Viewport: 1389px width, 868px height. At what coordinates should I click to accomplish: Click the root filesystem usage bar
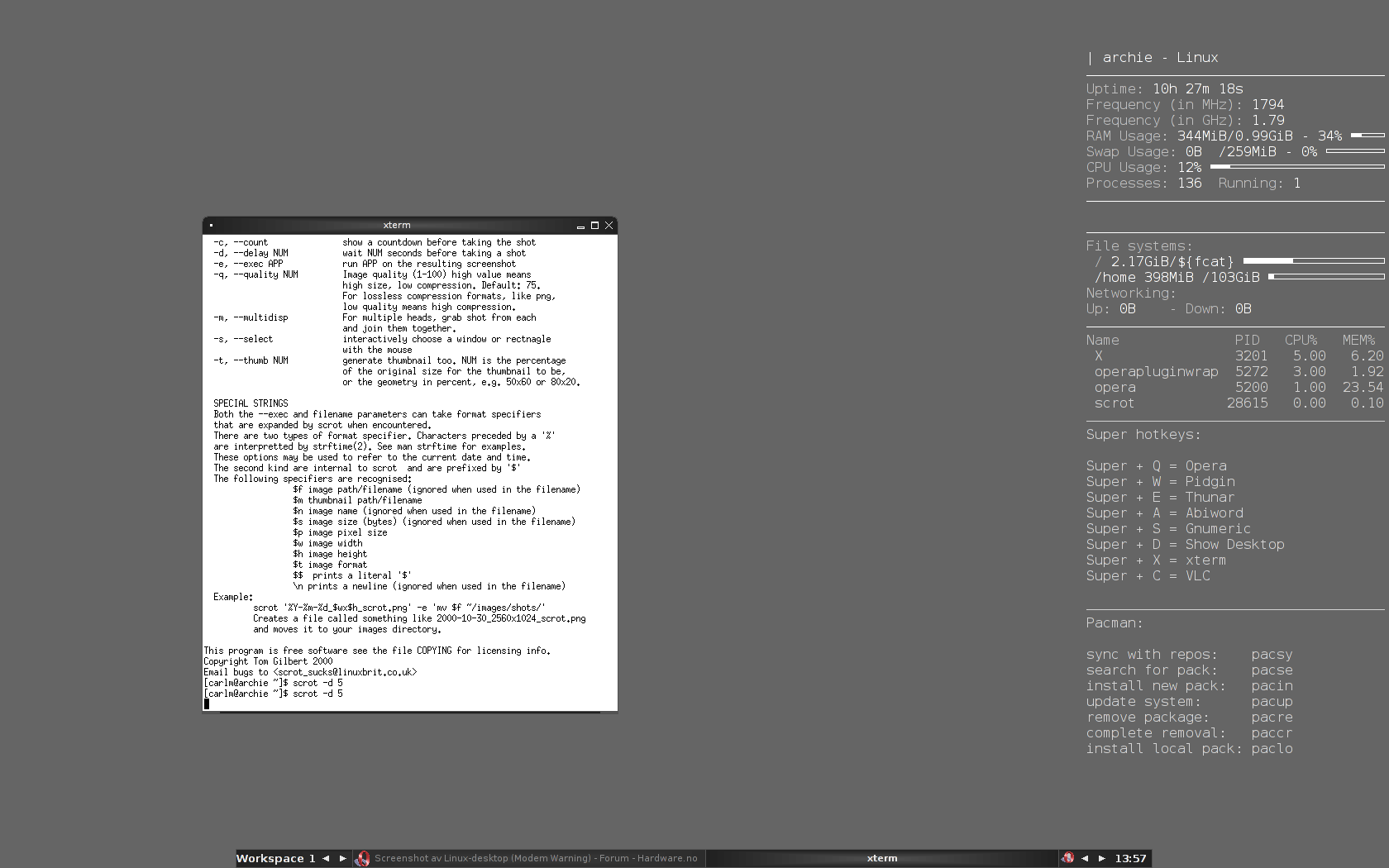[1314, 260]
